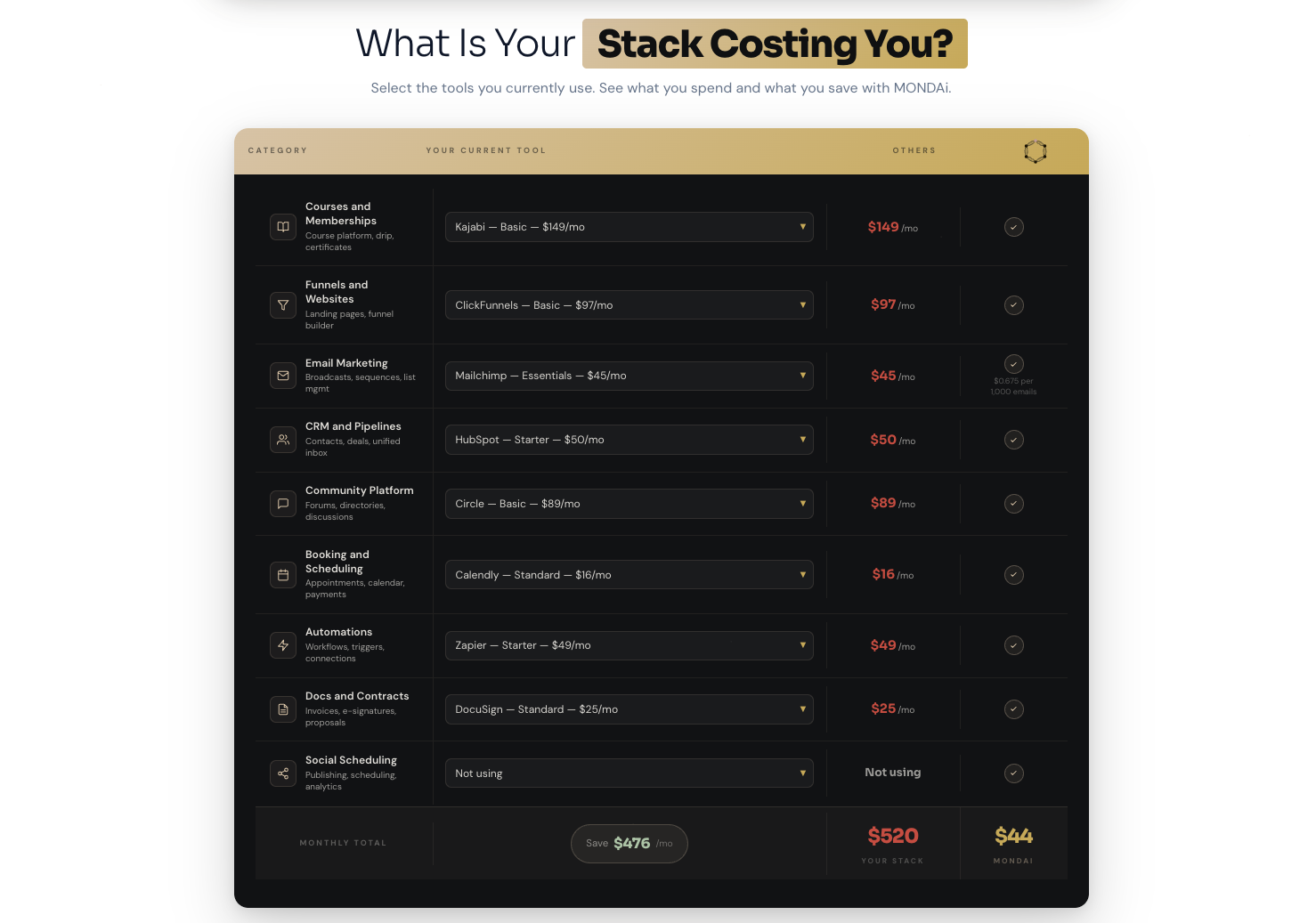Screen dimensions: 1316x923
Task: Toggle the checkmark in the Social Scheduling row
Action: tap(1013, 773)
